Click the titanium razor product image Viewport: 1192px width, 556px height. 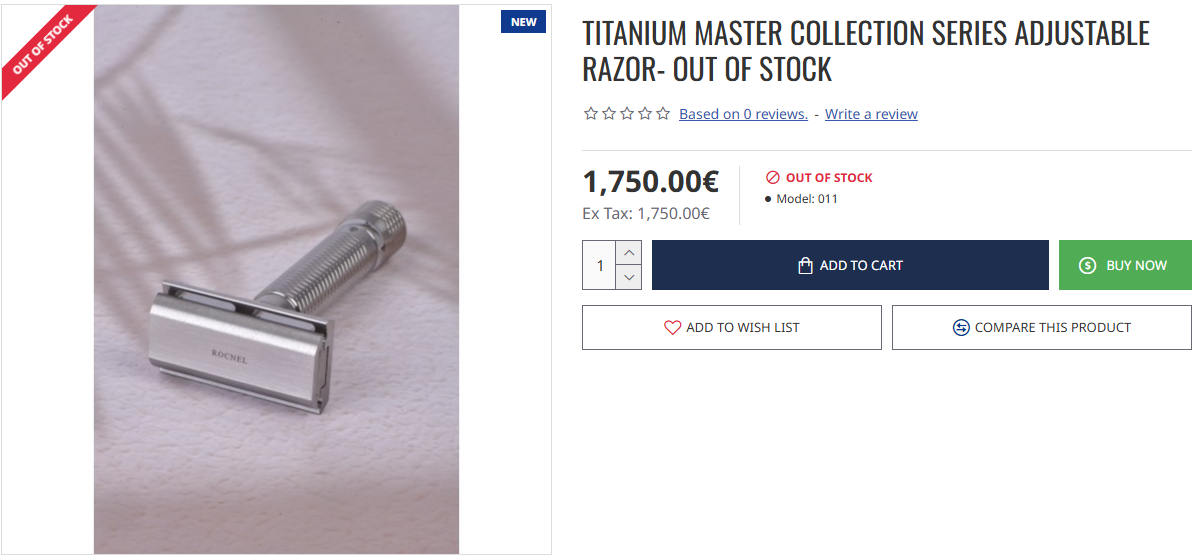276,300
